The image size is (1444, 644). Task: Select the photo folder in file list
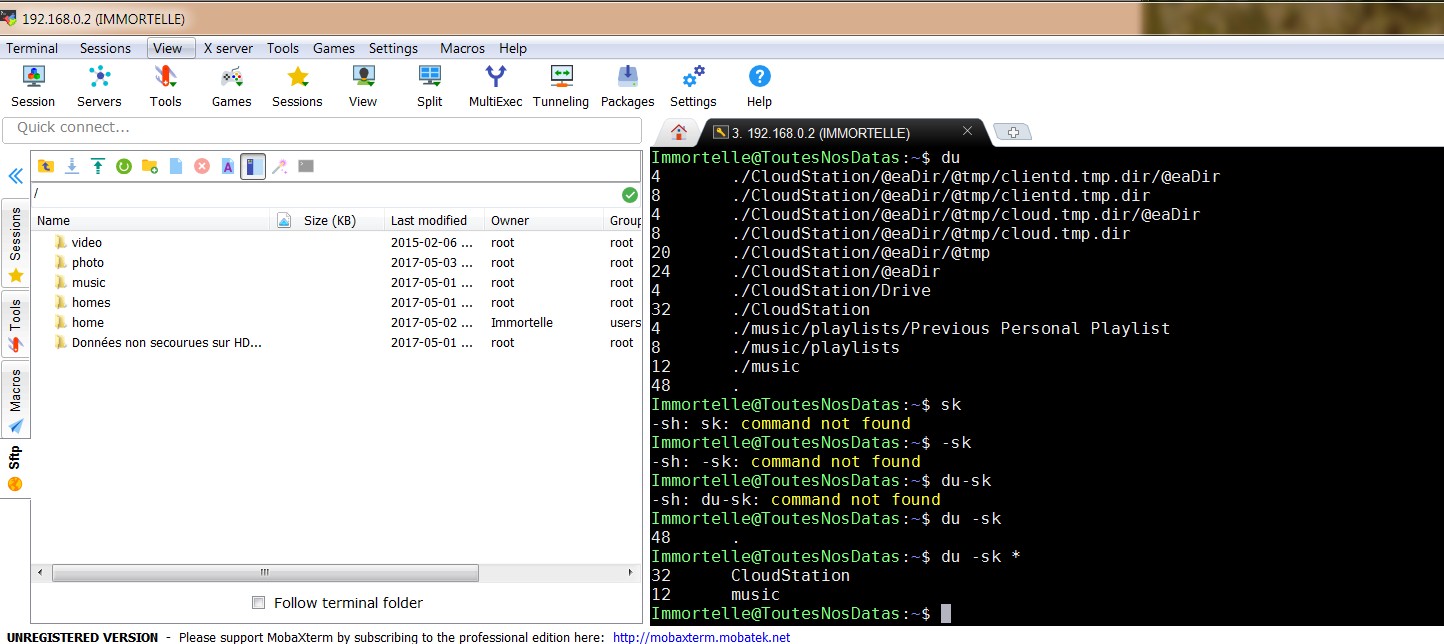point(88,263)
